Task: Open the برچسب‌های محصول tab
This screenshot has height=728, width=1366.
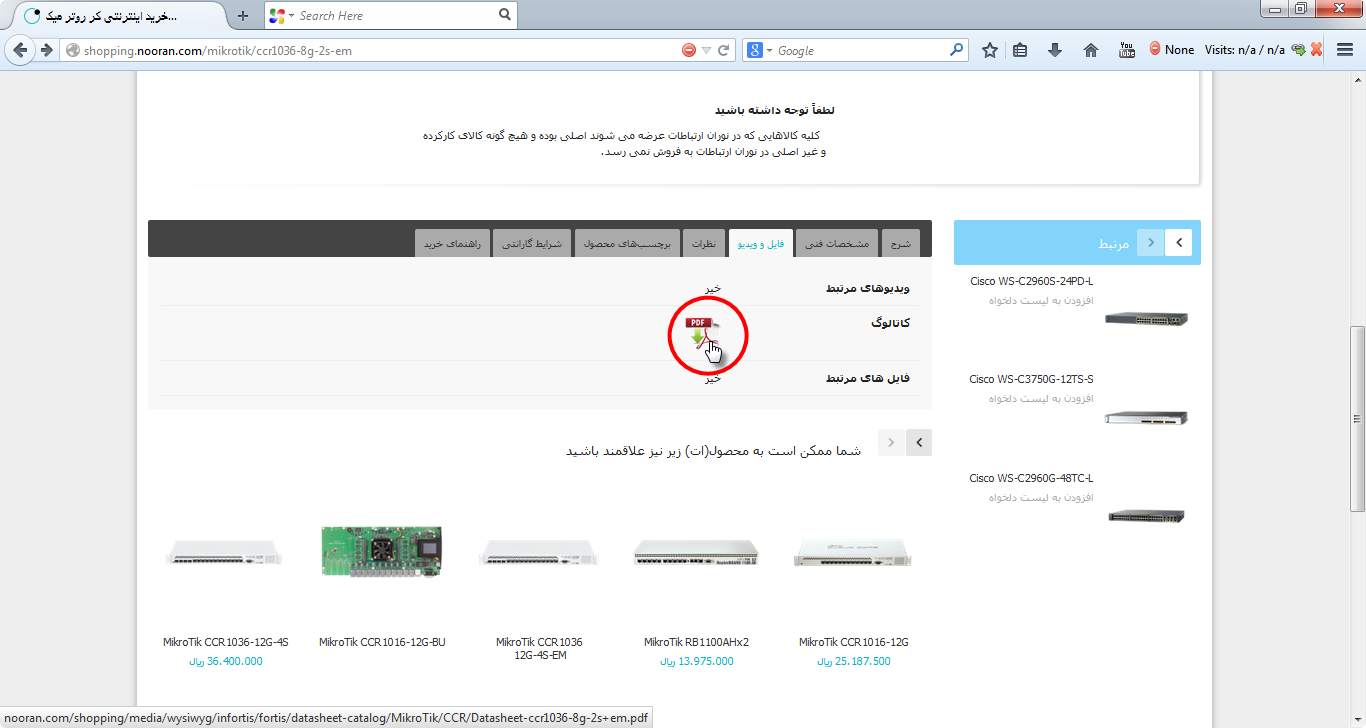Action: 627,243
